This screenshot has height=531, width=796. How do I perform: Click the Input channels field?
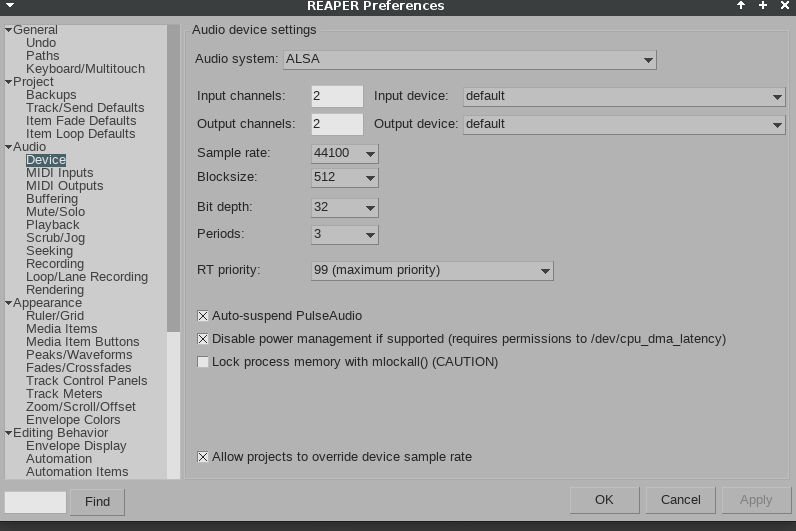tap(337, 96)
